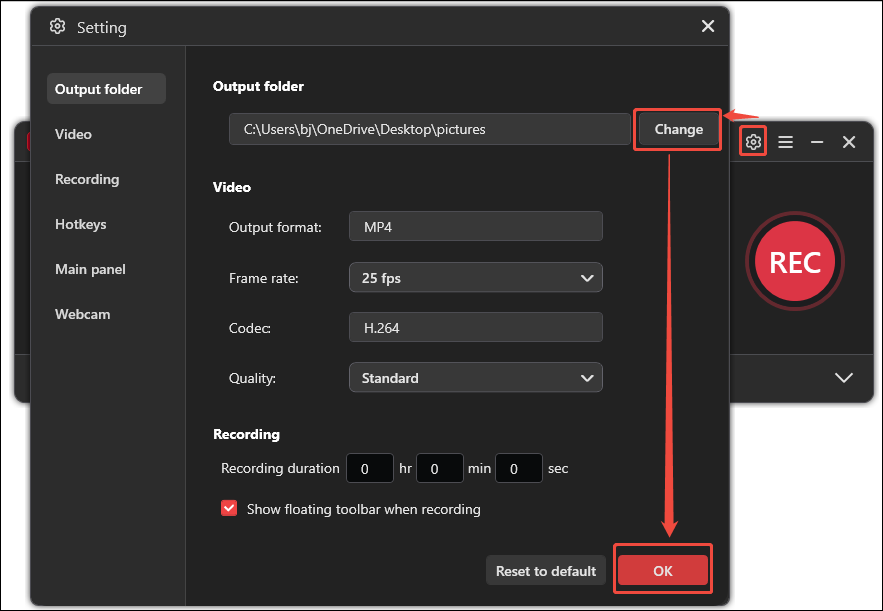Open the Main panel settings
Image resolution: width=883 pixels, height=611 pixels.
(89, 269)
